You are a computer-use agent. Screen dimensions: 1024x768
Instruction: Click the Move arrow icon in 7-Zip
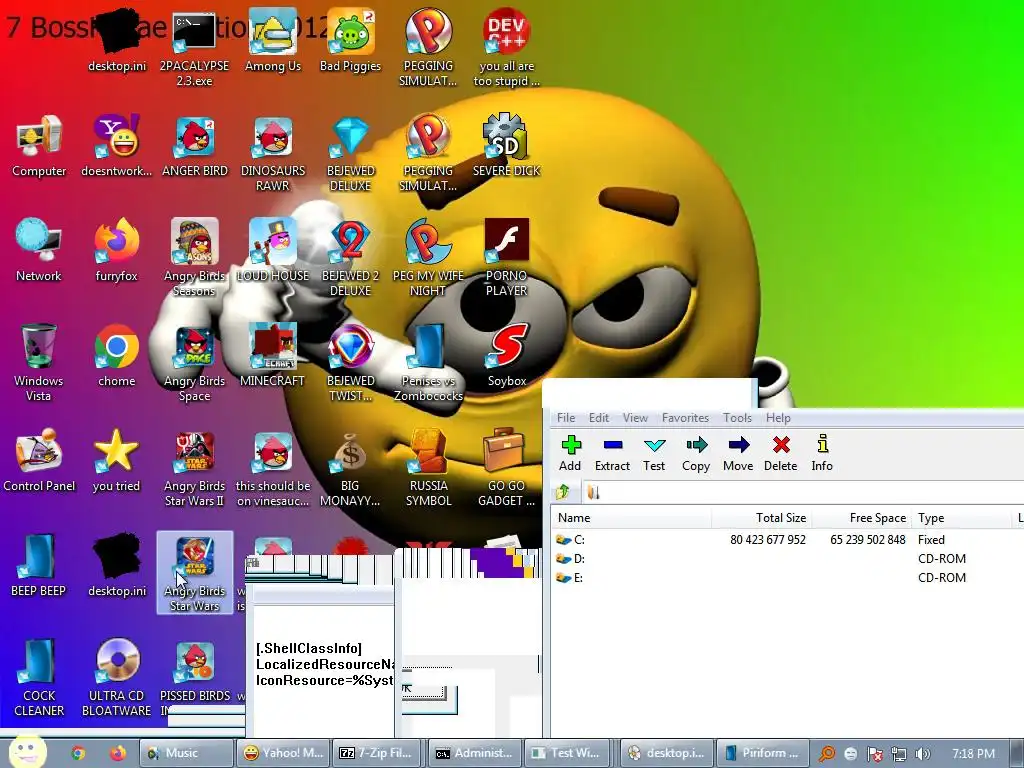click(x=739, y=445)
